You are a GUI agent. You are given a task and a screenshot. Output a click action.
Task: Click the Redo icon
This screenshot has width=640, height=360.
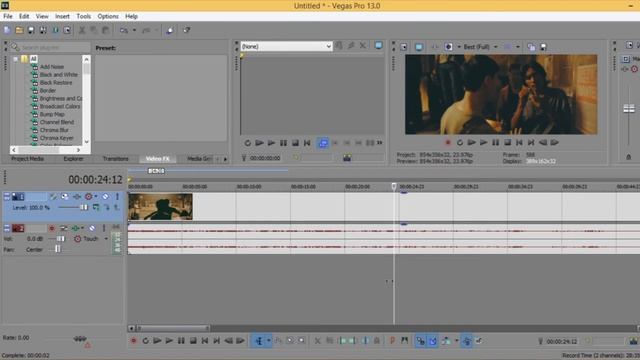click(146, 30)
